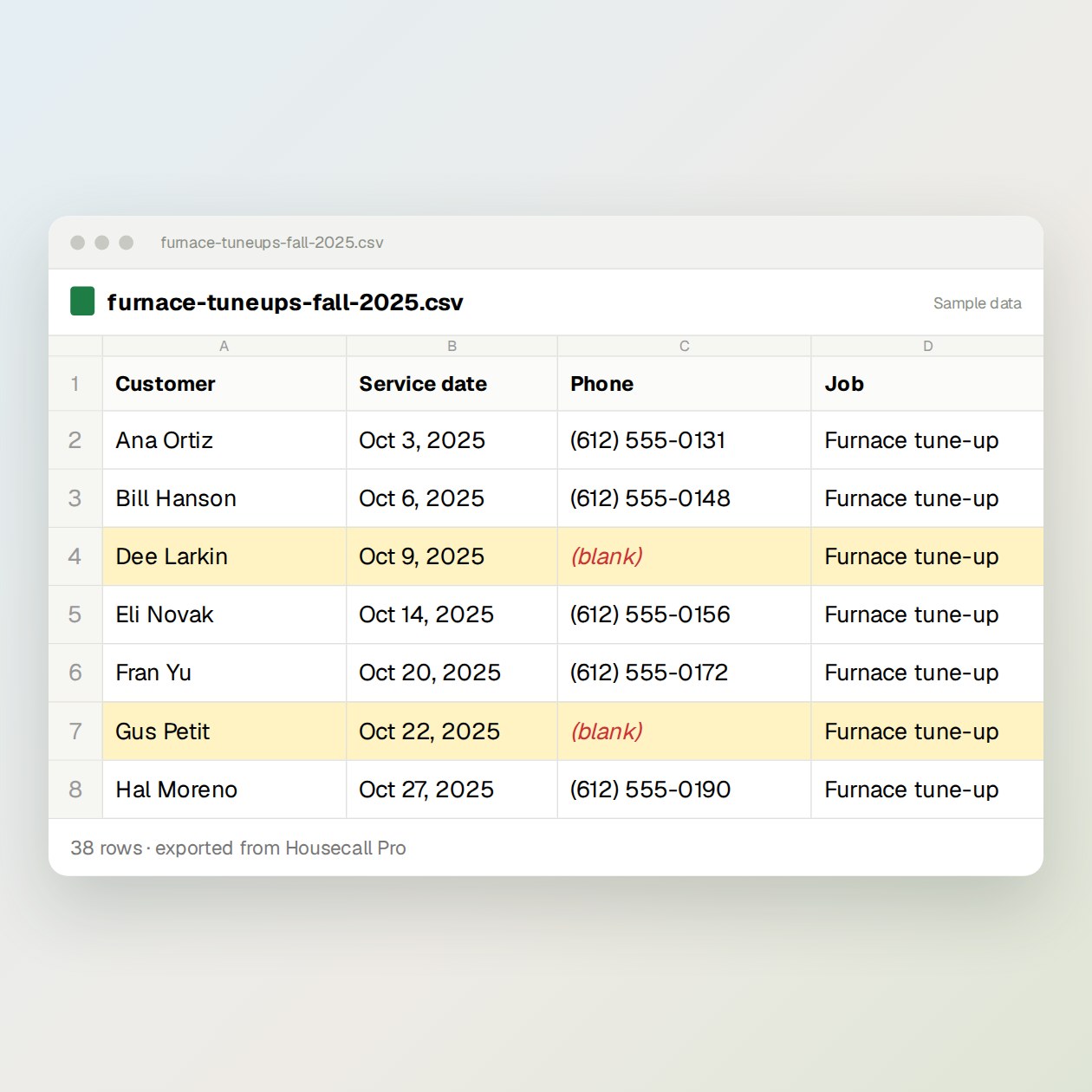Select column B header

tap(452, 346)
